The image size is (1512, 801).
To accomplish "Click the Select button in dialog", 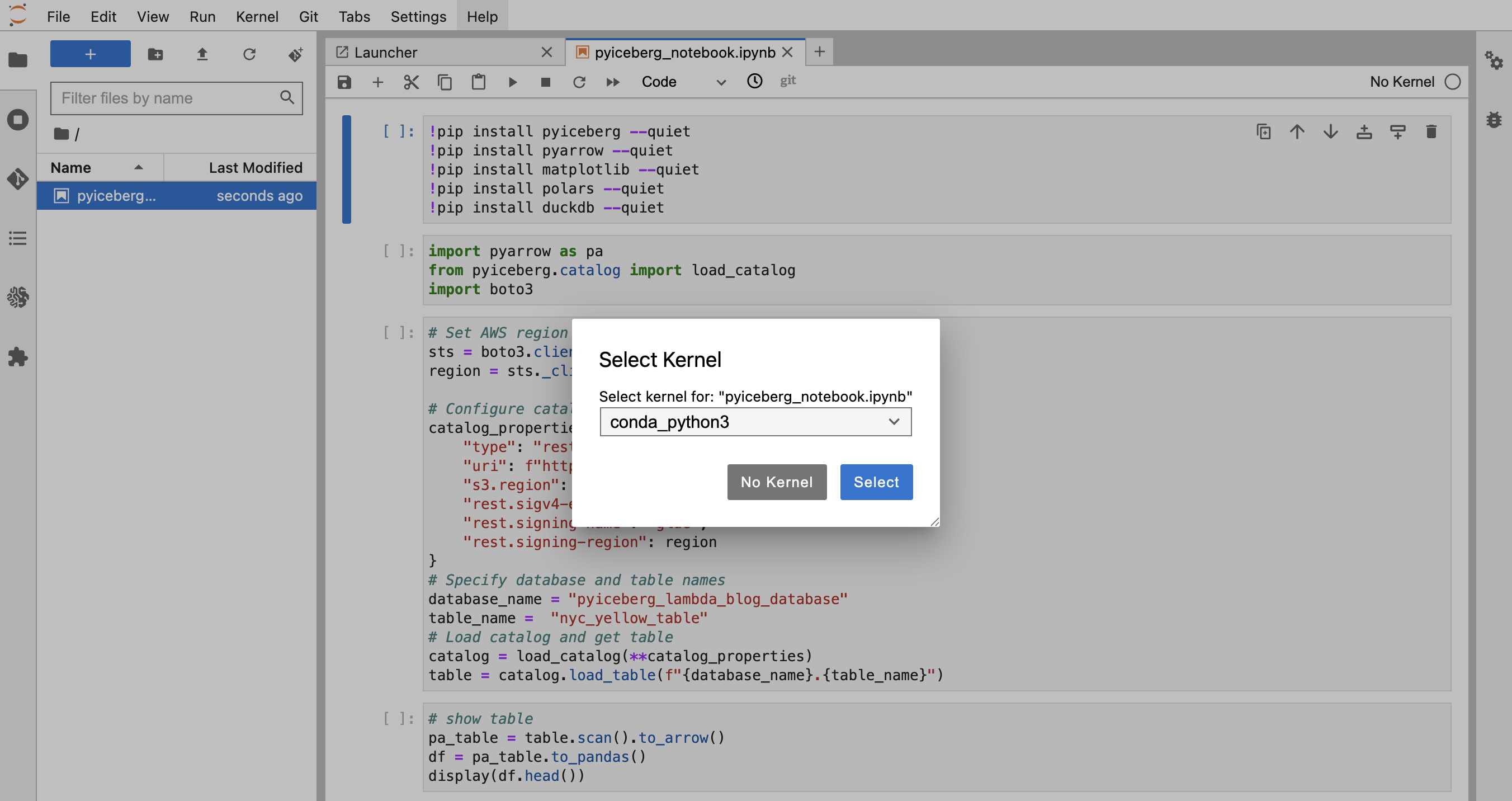I will [876, 482].
